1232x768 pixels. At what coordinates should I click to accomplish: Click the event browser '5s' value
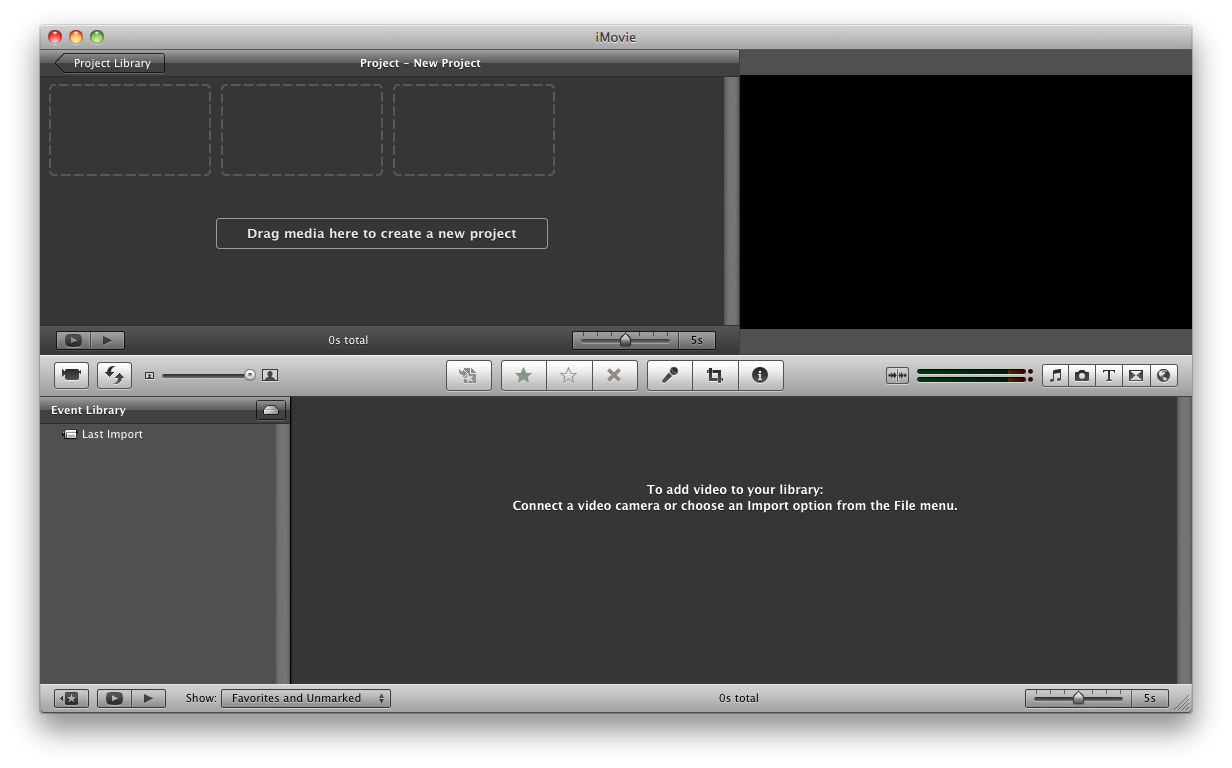click(x=1150, y=698)
